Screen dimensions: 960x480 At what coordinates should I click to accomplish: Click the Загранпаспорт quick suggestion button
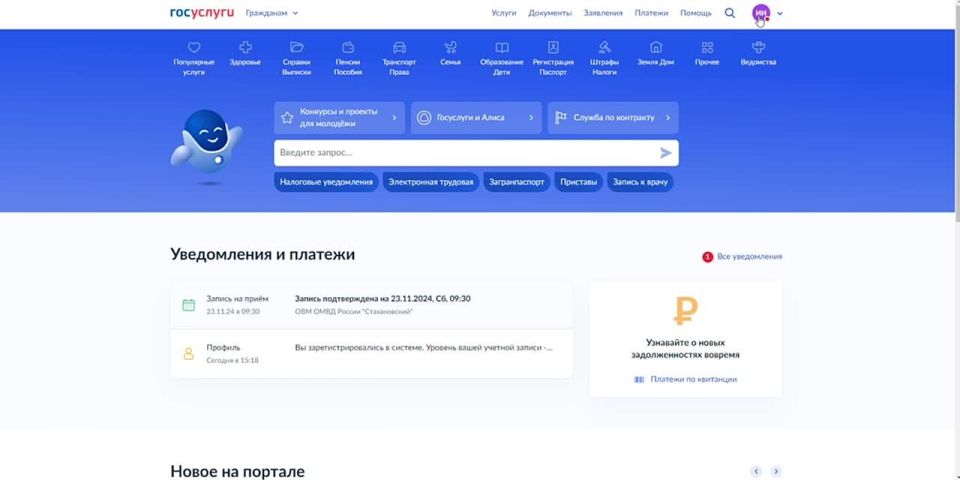(x=517, y=182)
